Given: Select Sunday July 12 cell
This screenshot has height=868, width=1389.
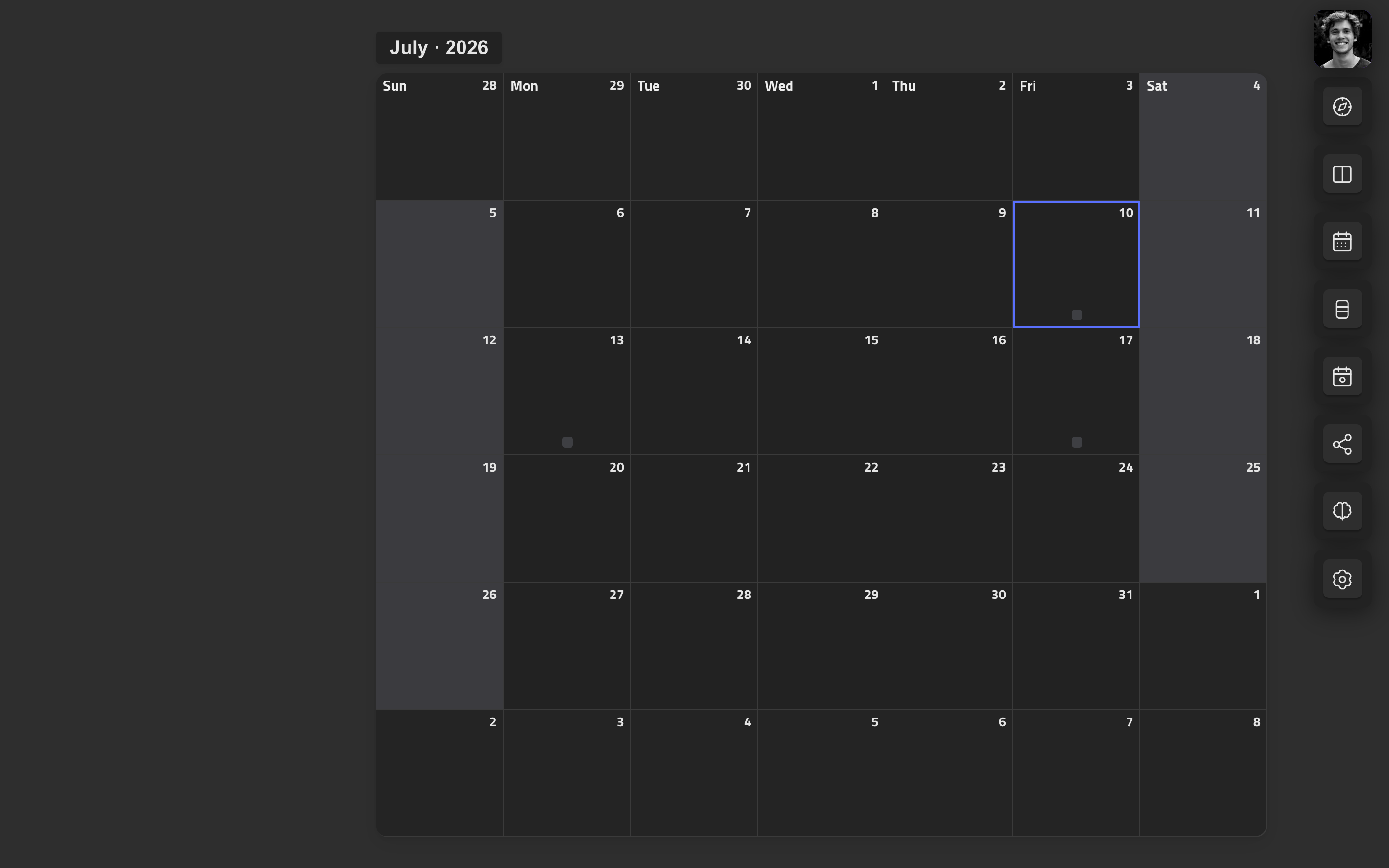Looking at the screenshot, I should point(439,392).
